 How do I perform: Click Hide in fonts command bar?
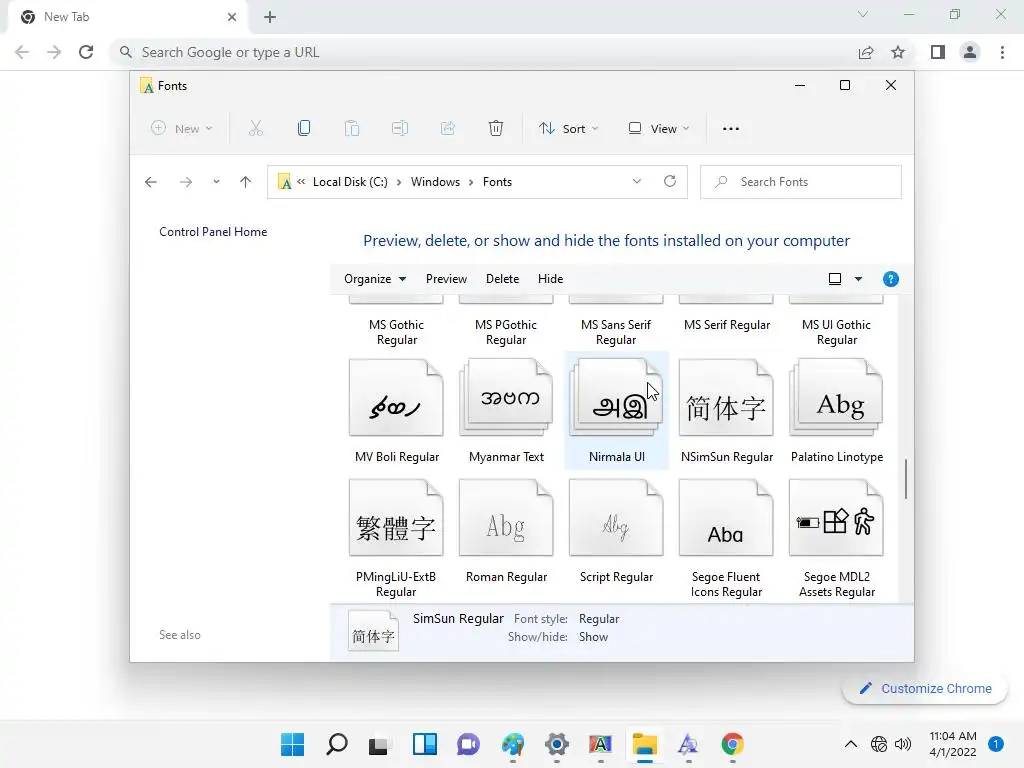551,279
